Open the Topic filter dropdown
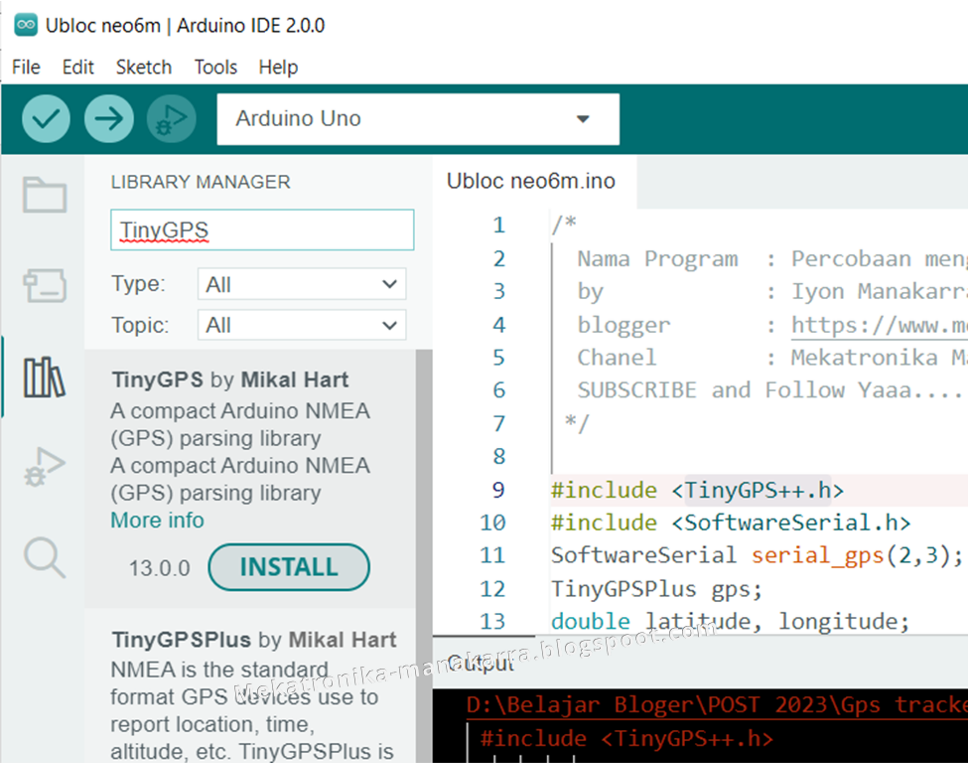 [x=302, y=325]
